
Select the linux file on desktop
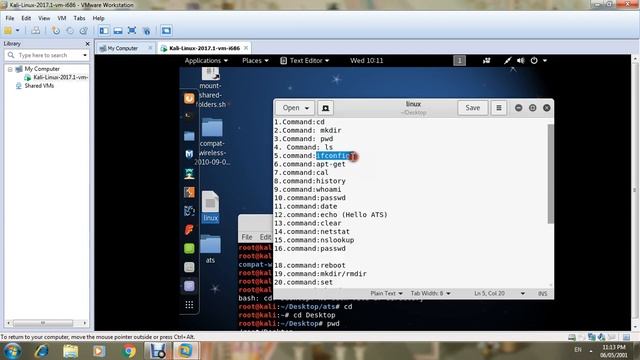coord(211,207)
